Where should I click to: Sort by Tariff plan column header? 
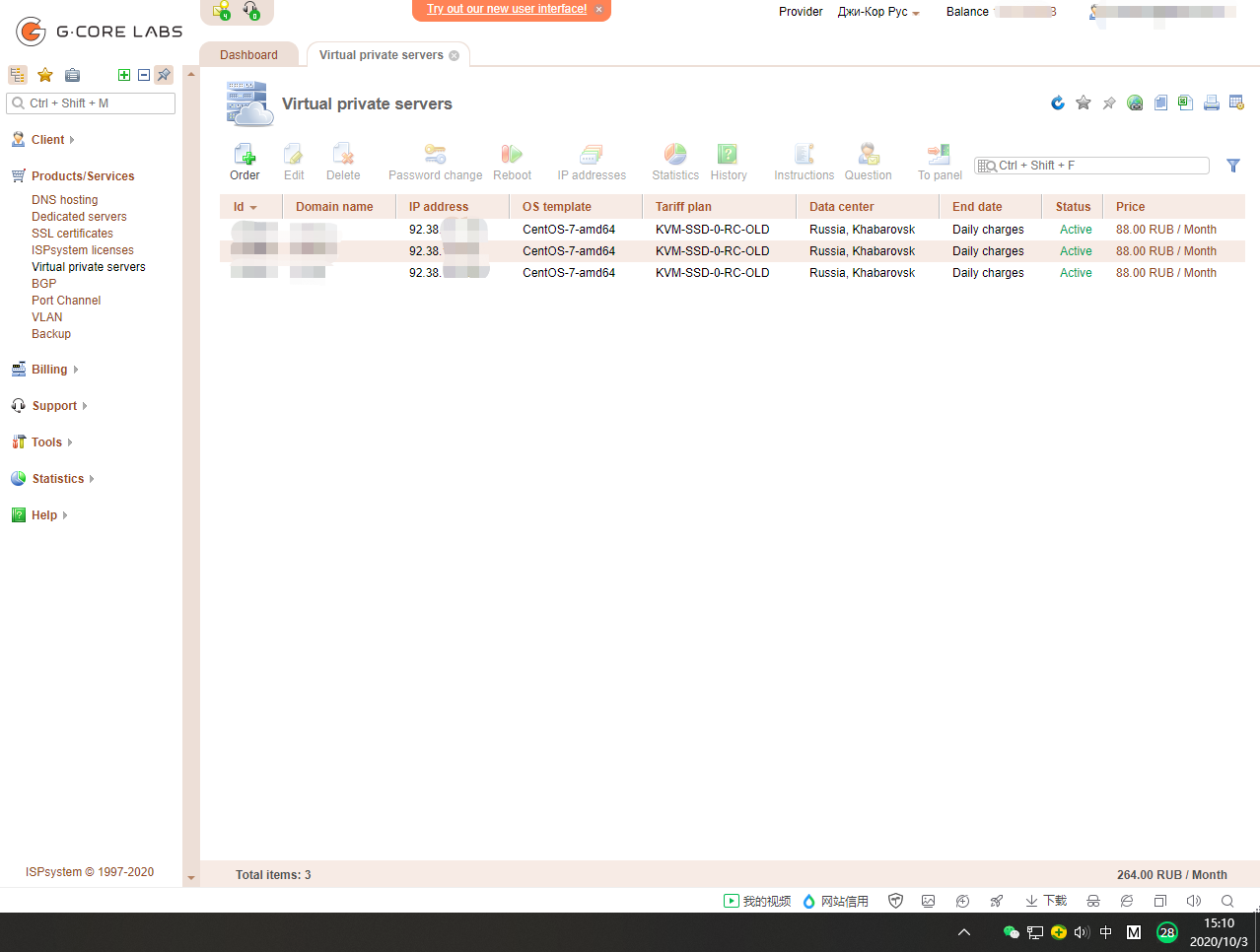[x=719, y=207]
